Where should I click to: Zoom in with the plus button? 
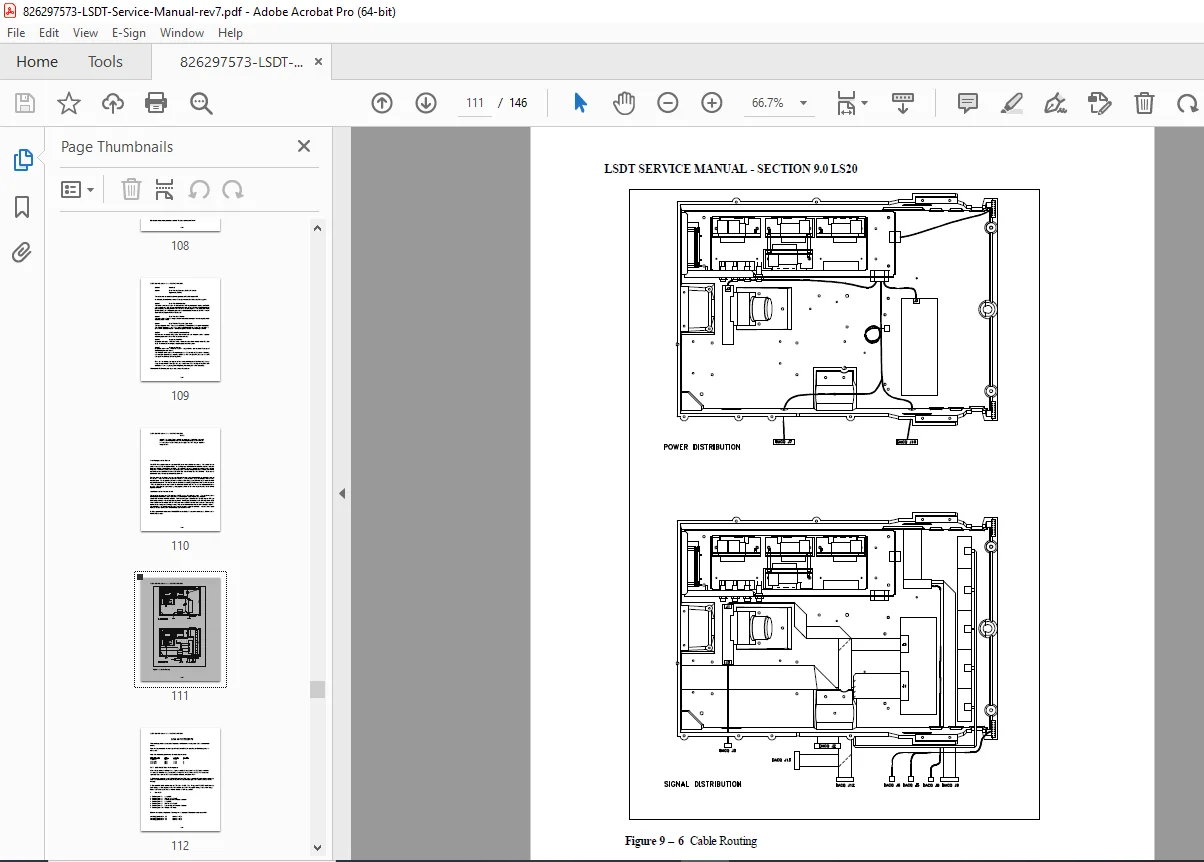pos(711,103)
